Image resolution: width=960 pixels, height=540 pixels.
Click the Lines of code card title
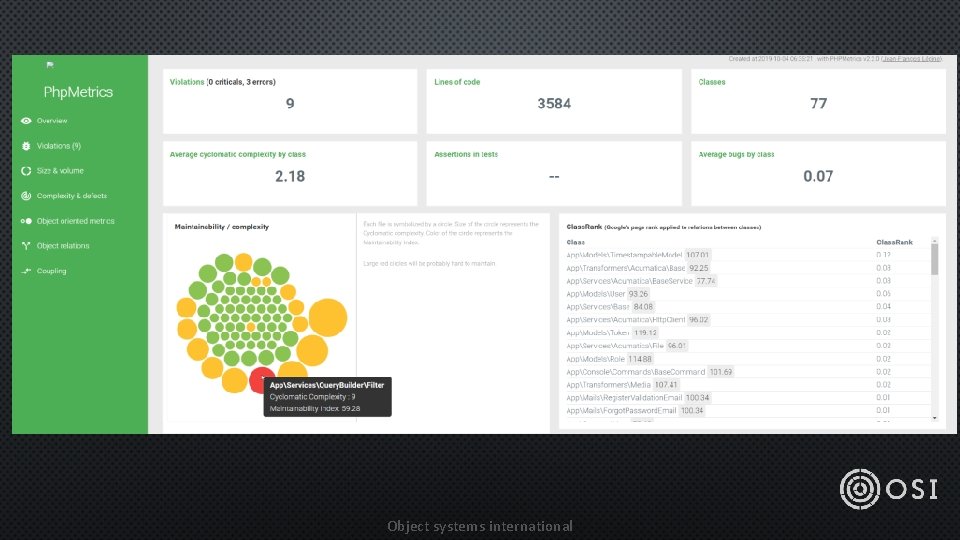point(457,82)
